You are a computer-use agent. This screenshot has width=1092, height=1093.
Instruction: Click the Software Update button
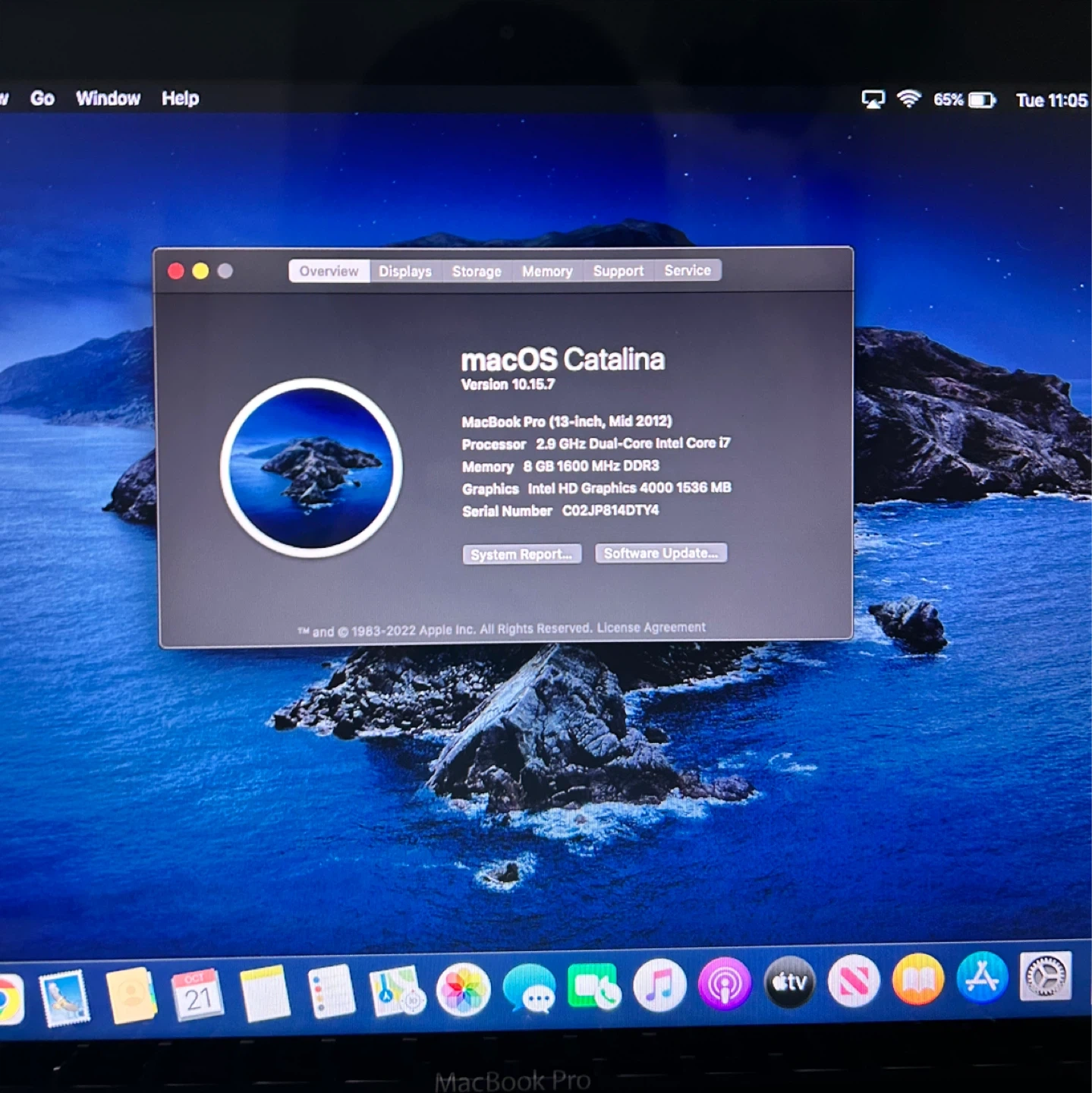click(x=660, y=553)
